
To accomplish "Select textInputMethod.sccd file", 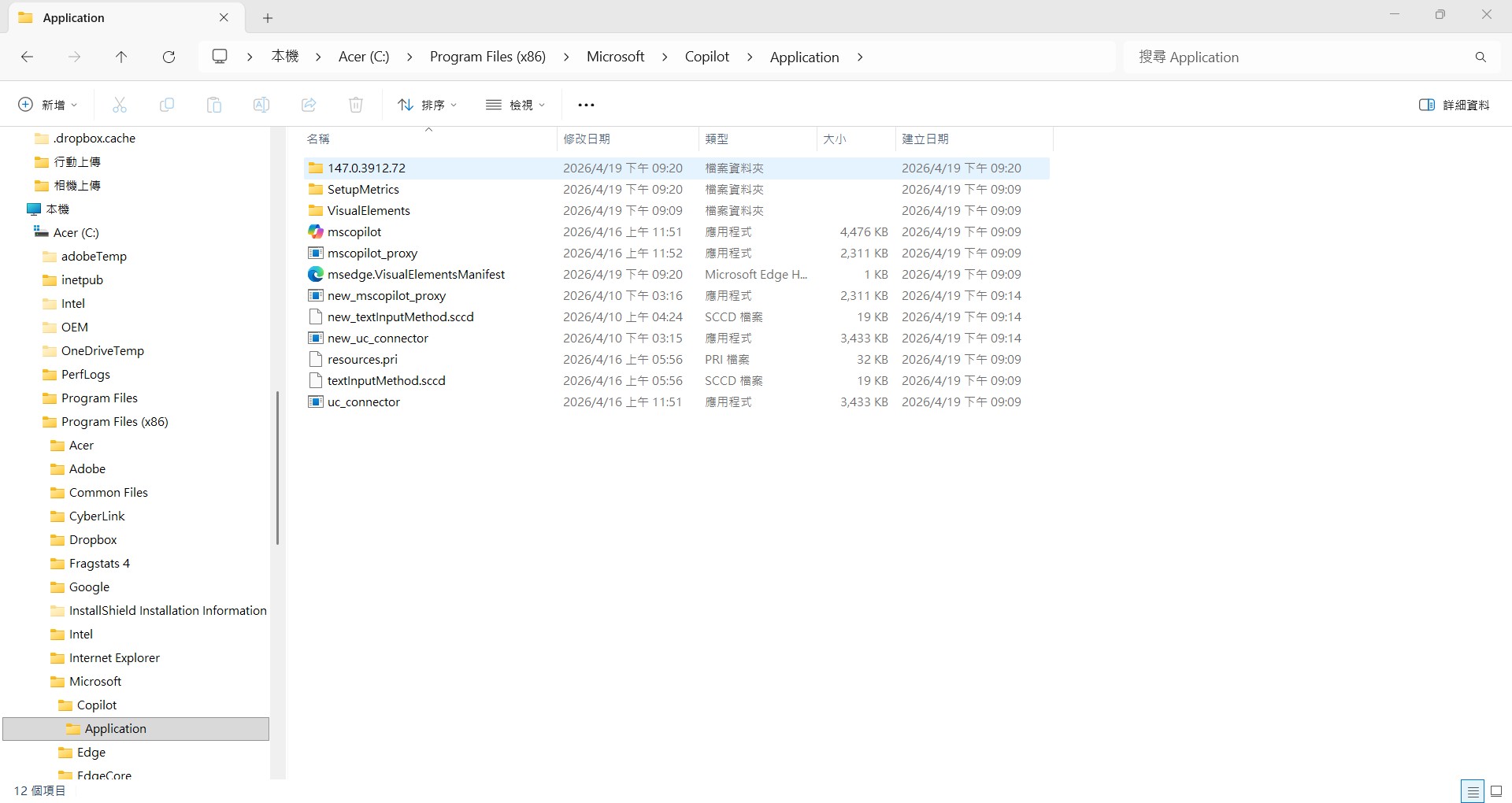I will [386, 380].
